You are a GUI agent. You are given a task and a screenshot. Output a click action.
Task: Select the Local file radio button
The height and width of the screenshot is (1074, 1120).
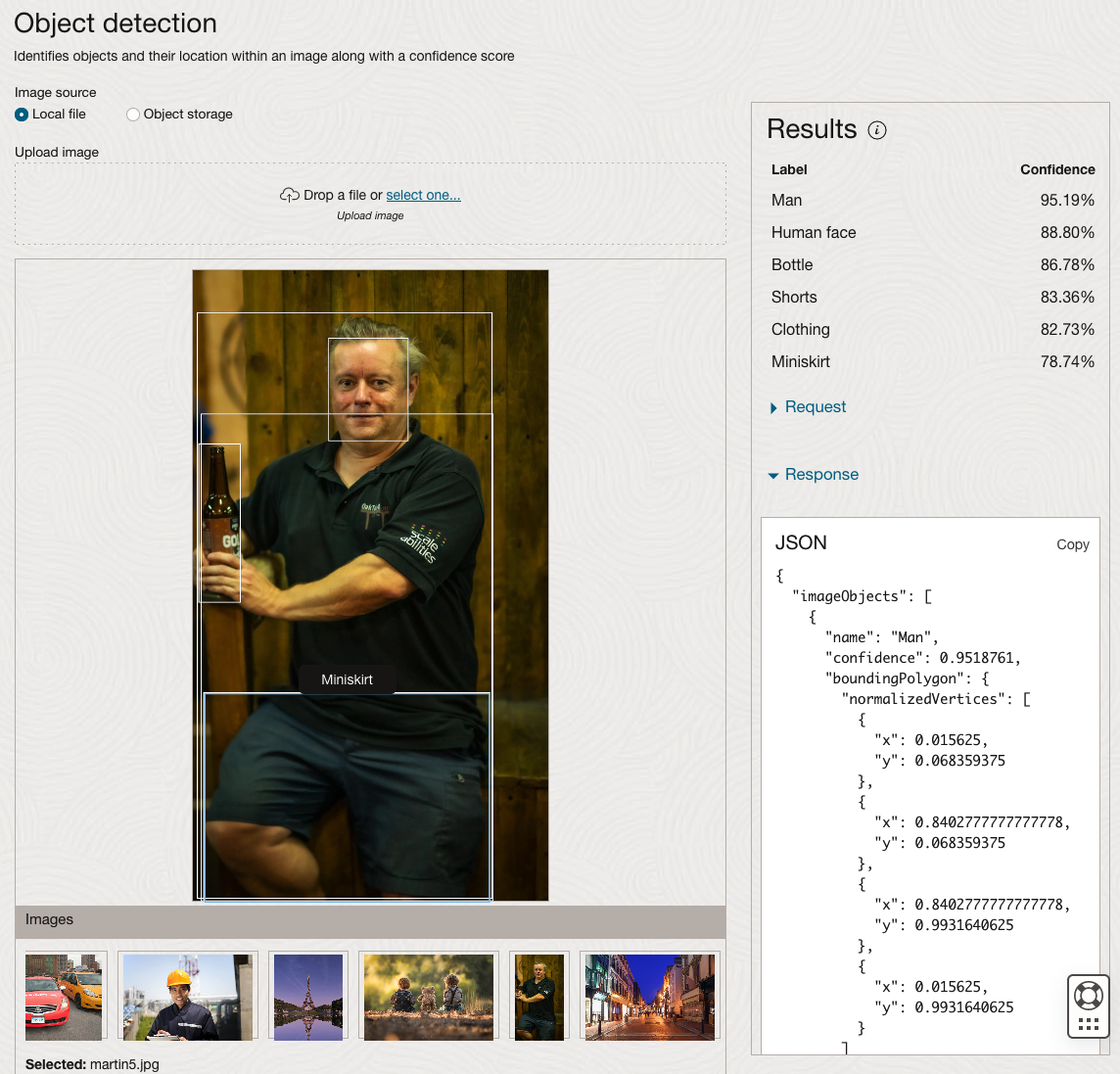pyautogui.click(x=22, y=115)
